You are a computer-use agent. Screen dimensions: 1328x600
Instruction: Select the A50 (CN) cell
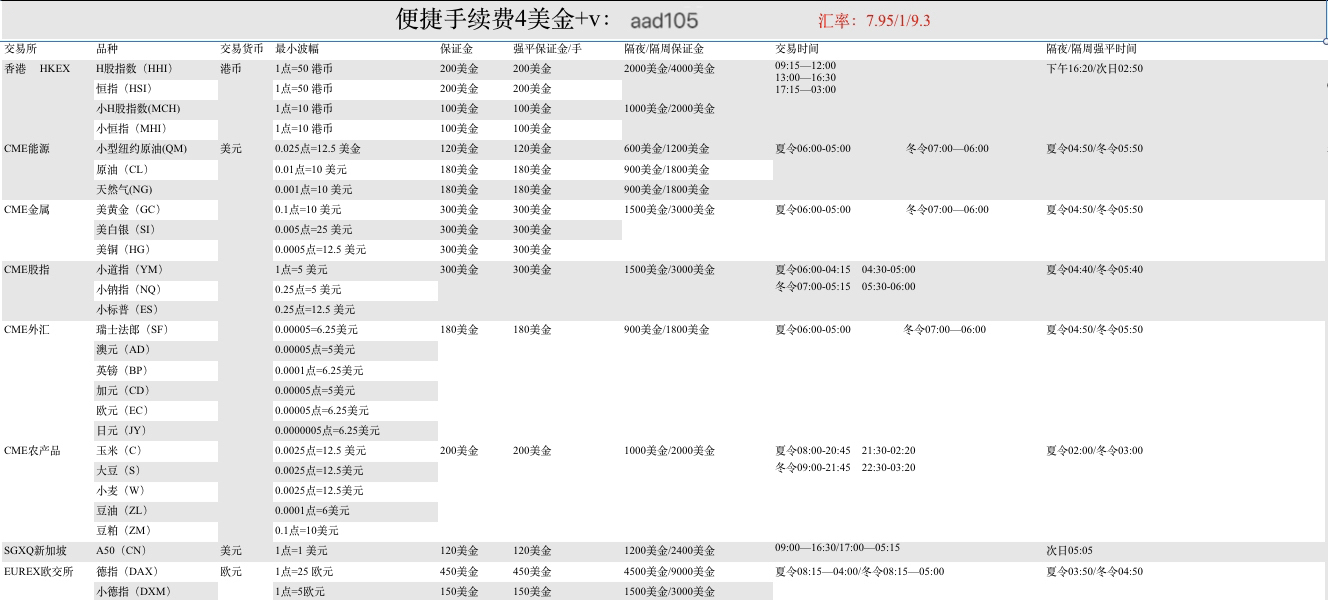121,551
